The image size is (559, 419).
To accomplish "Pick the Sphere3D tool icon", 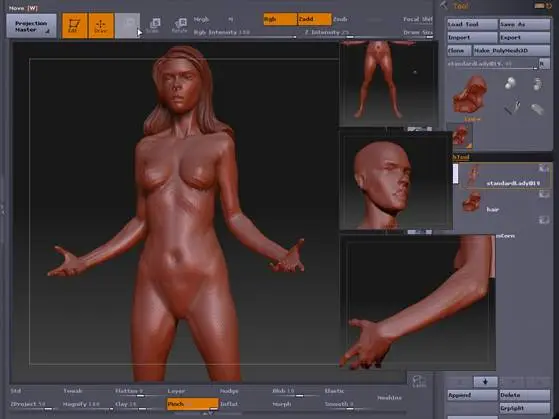I will point(510,83).
